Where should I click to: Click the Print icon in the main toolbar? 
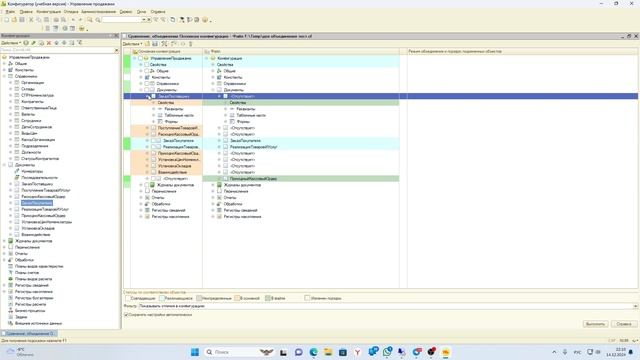[56, 20]
